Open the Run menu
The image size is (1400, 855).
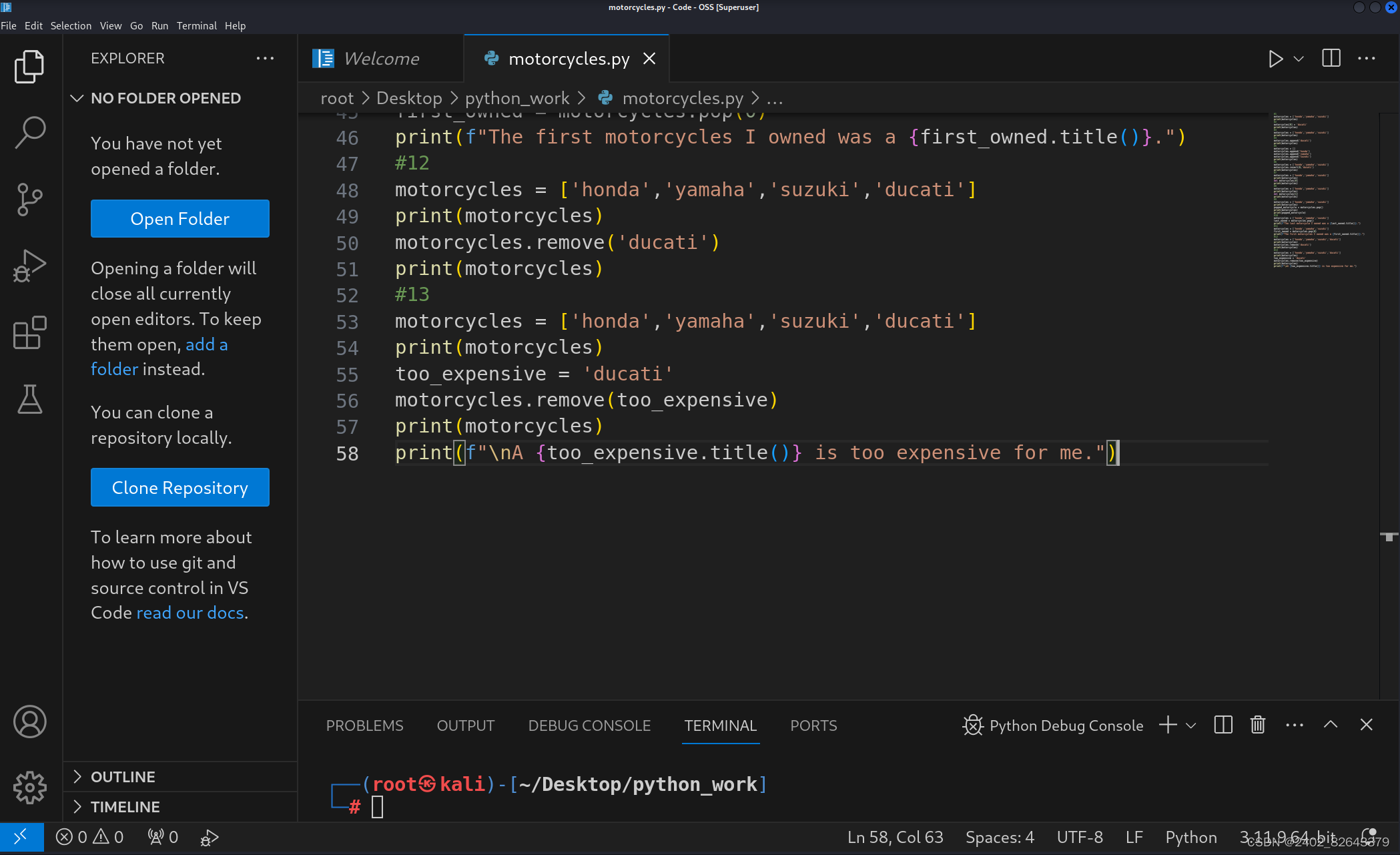159,26
